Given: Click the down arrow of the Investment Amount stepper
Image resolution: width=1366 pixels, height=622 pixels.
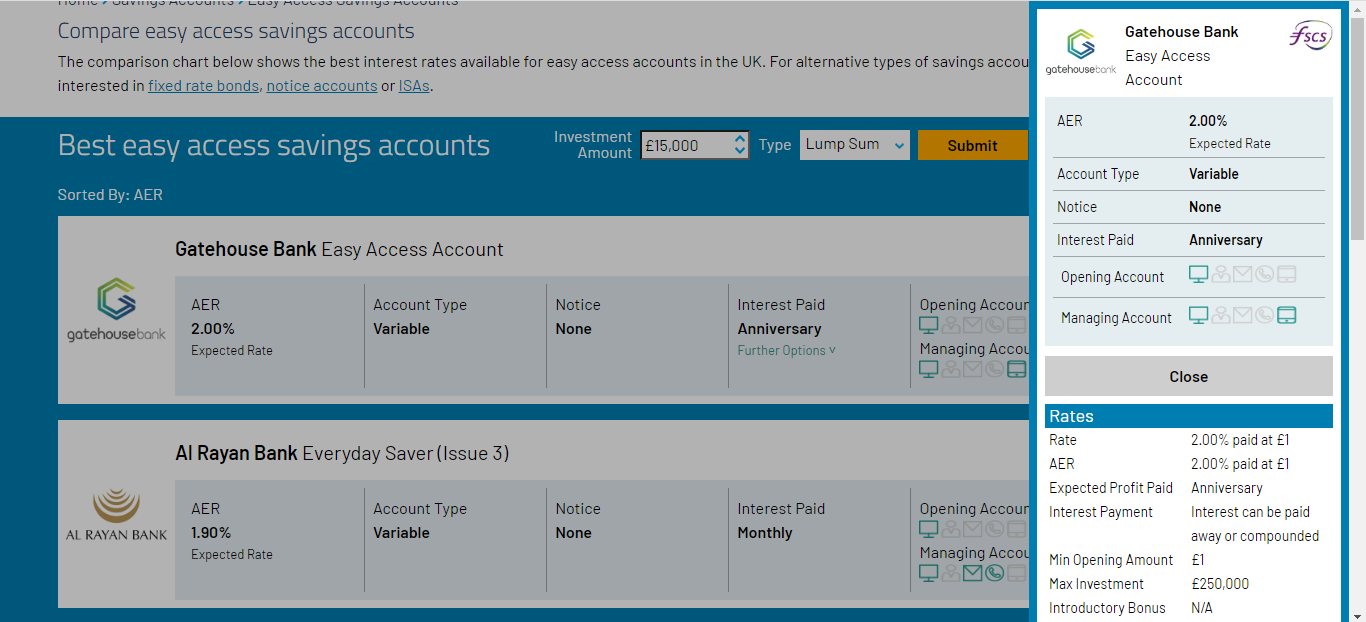Looking at the screenshot, I should coord(740,151).
